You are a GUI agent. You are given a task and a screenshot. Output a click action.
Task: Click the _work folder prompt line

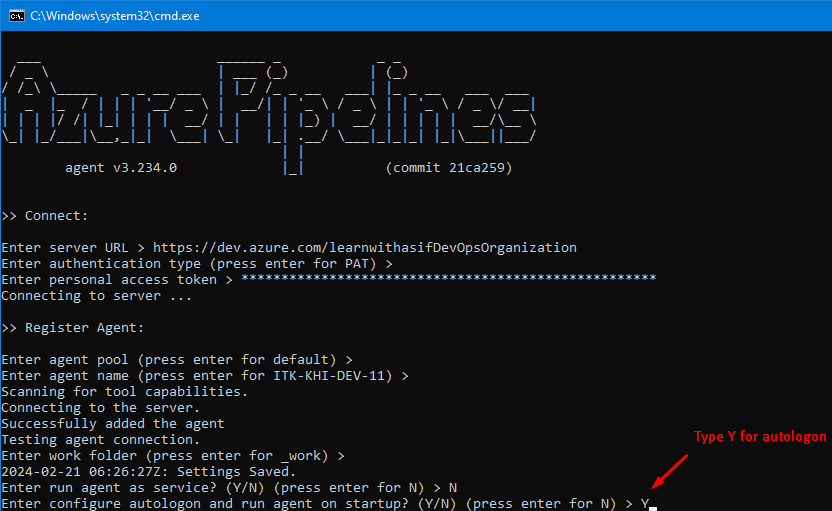[x=173, y=456]
